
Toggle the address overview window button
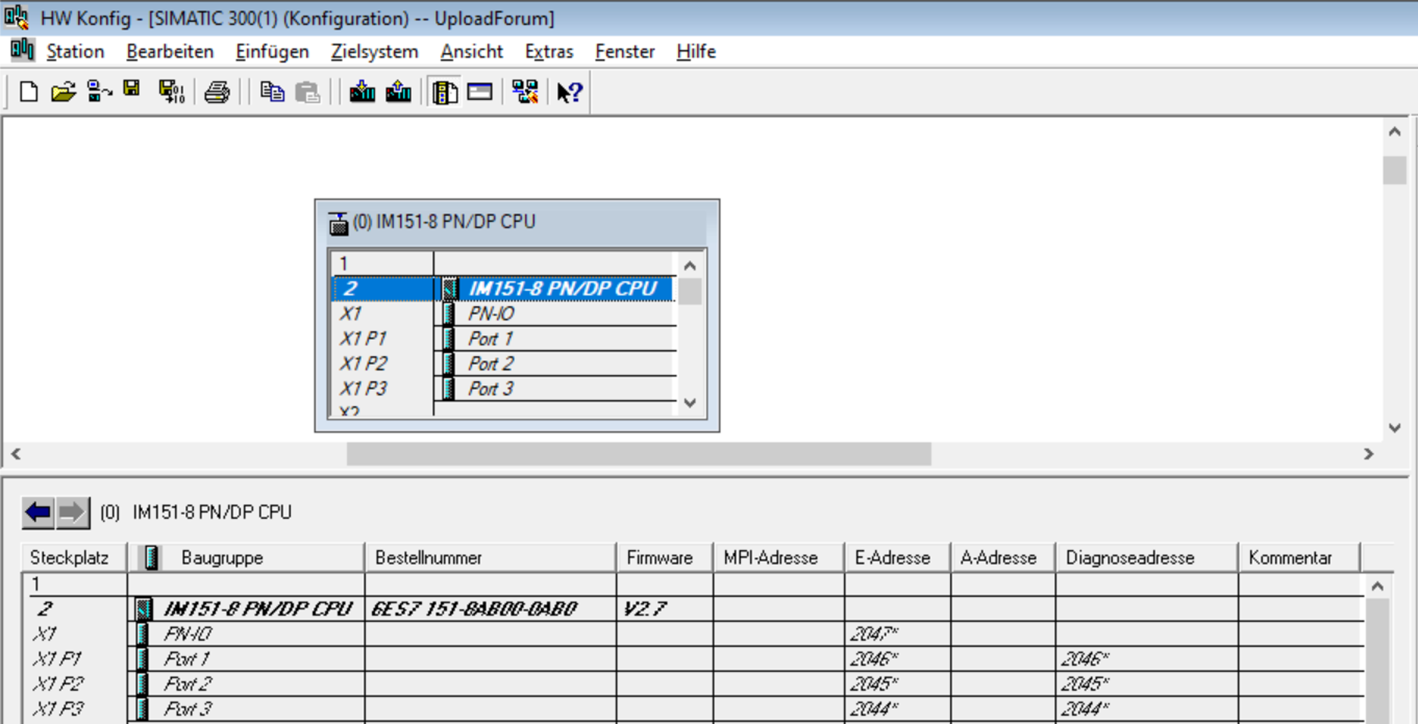(480, 92)
